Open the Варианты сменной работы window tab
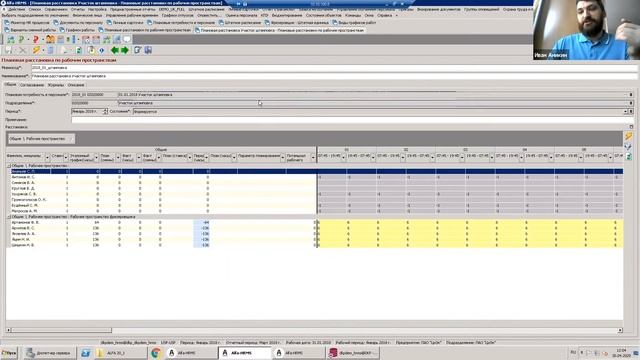The height and width of the screenshot is (360, 640). 30,30
